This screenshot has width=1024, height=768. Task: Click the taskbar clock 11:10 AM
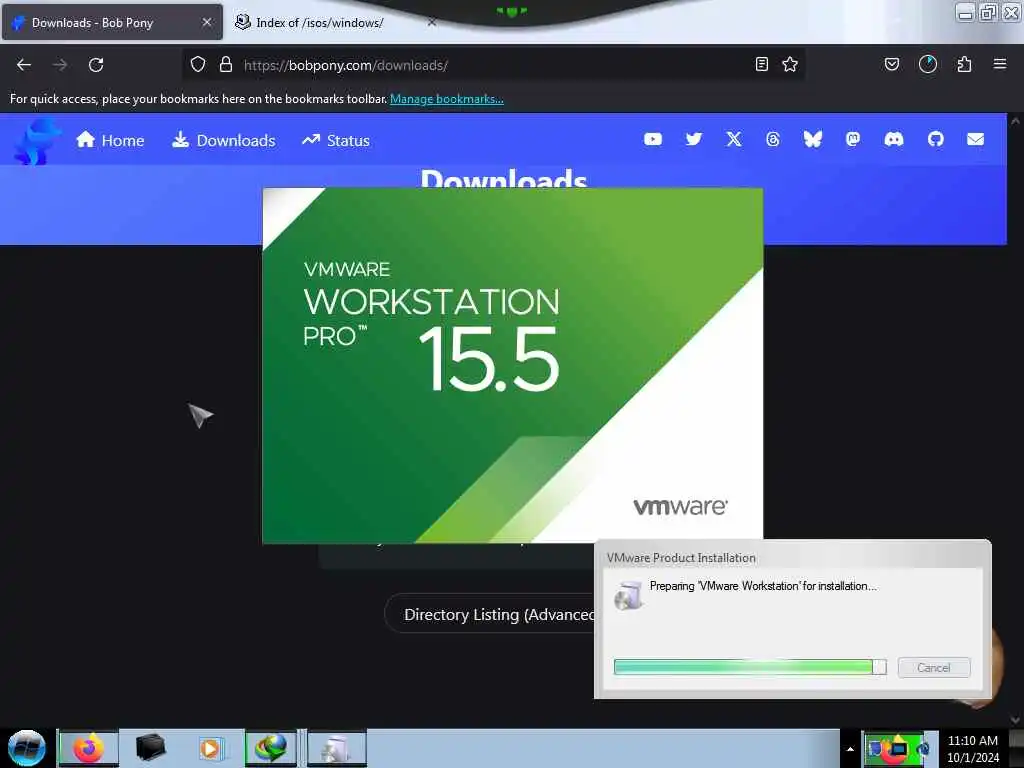(973, 741)
